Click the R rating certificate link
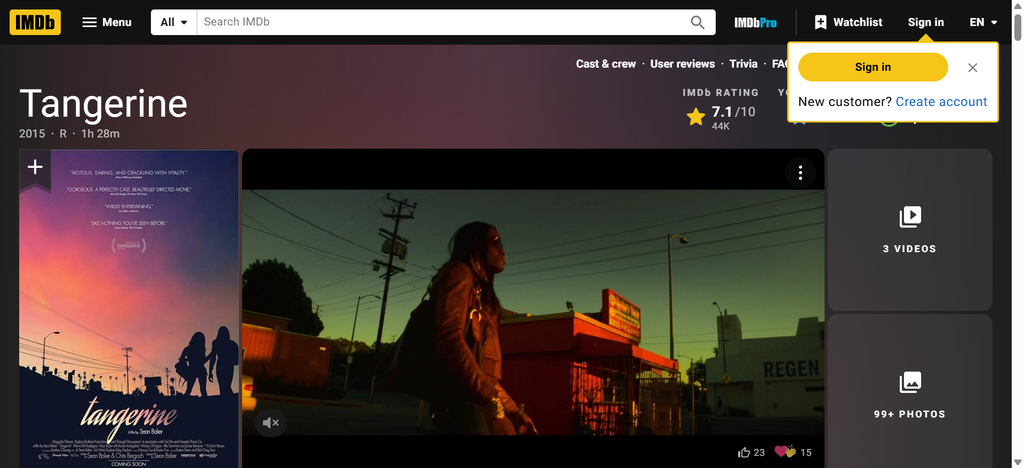The image size is (1024, 468). click(63, 134)
